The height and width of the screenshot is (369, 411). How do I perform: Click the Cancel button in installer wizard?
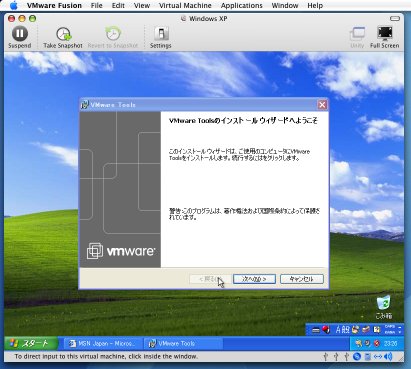click(x=302, y=279)
